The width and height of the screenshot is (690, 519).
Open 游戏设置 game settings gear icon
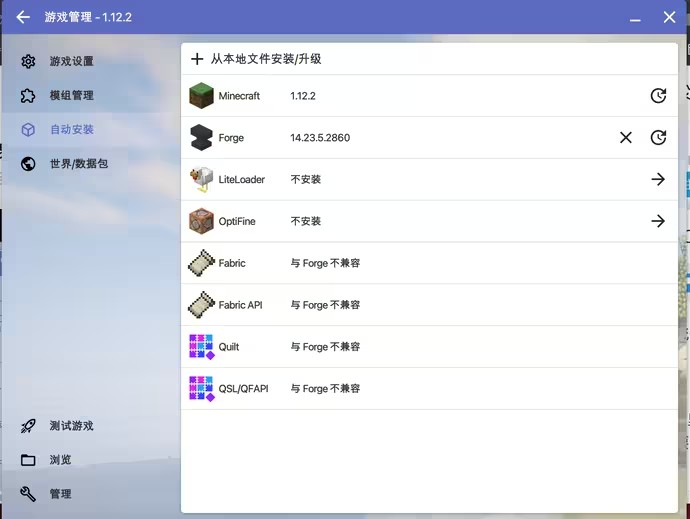click(x=28, y=61)
